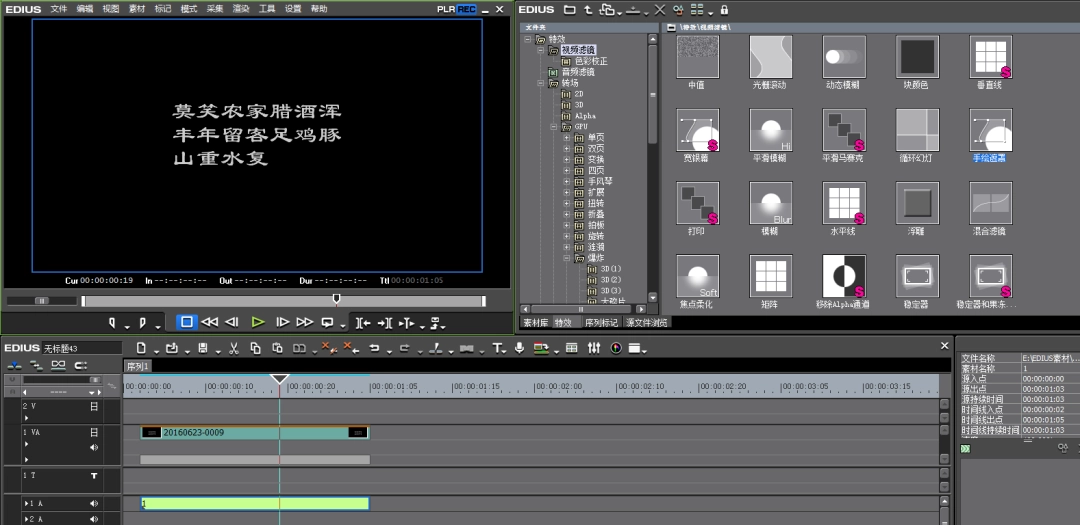Select the scissors cut icon in timeline toolbar
1080x525 pixels.
(x=233, y=348)
